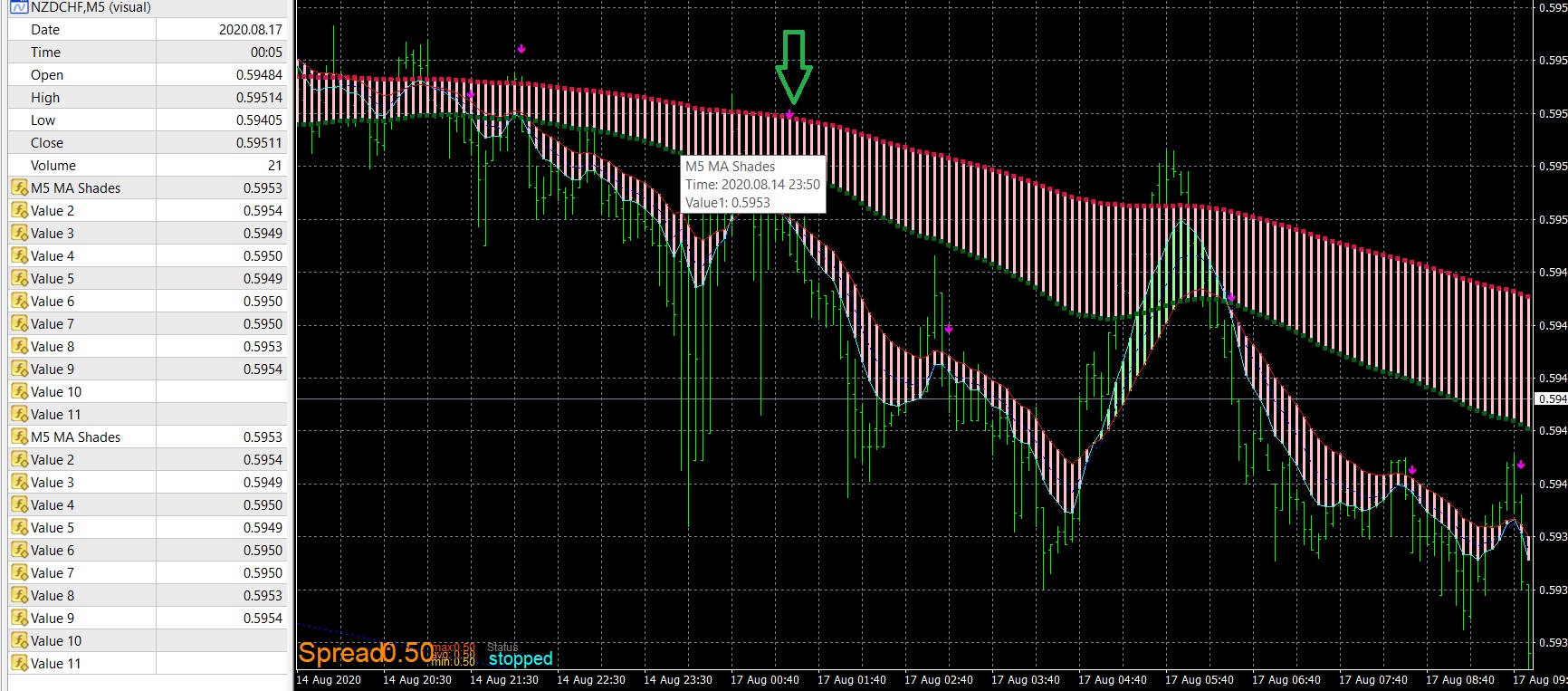Select the Low row label
The height and width of the screenshot is (691, 1568).
tap(43, 120)
